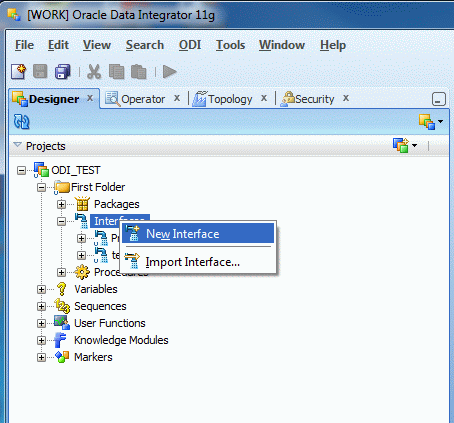
Task: Select the User Functions tree label
Action: 110,323
